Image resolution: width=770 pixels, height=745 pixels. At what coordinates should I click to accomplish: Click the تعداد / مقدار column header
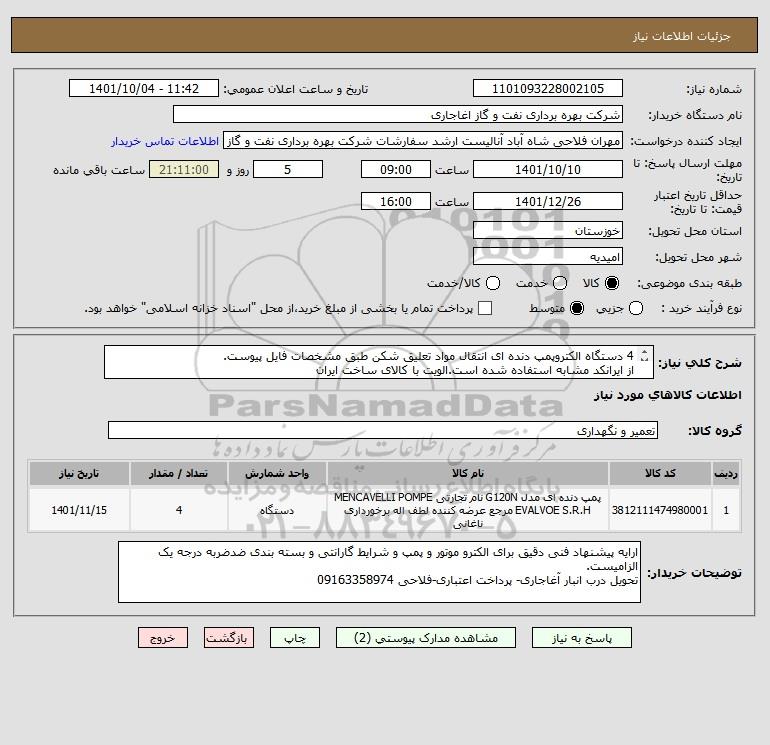(179, 473)
